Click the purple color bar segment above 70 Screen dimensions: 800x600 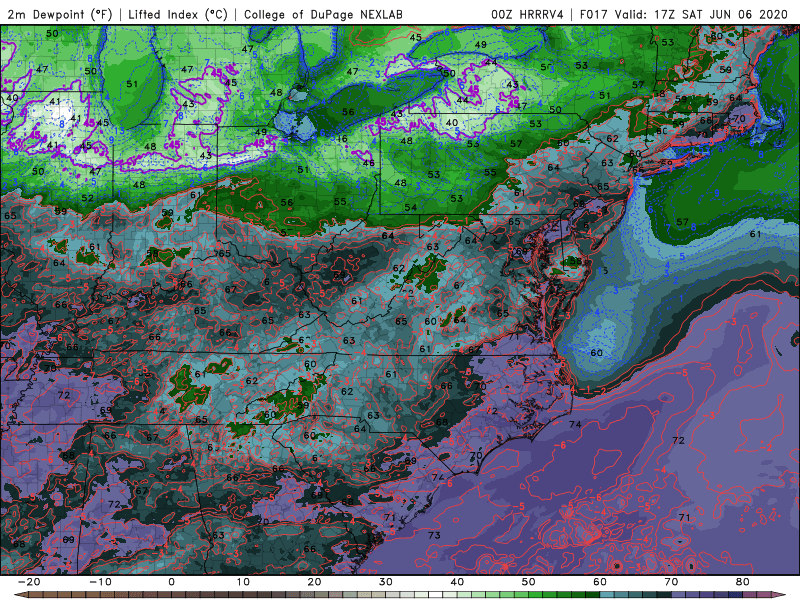click(679, 595)
